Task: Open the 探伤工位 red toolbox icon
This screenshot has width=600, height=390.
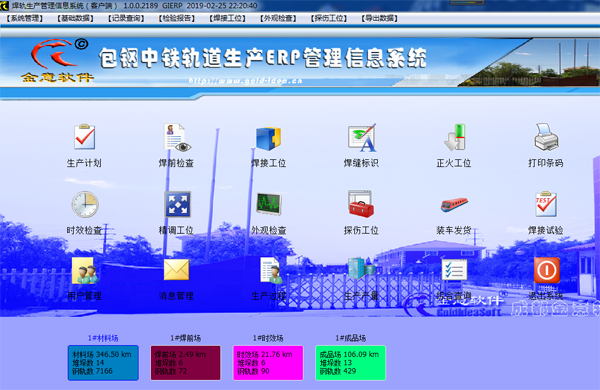Action: point(361,204)
